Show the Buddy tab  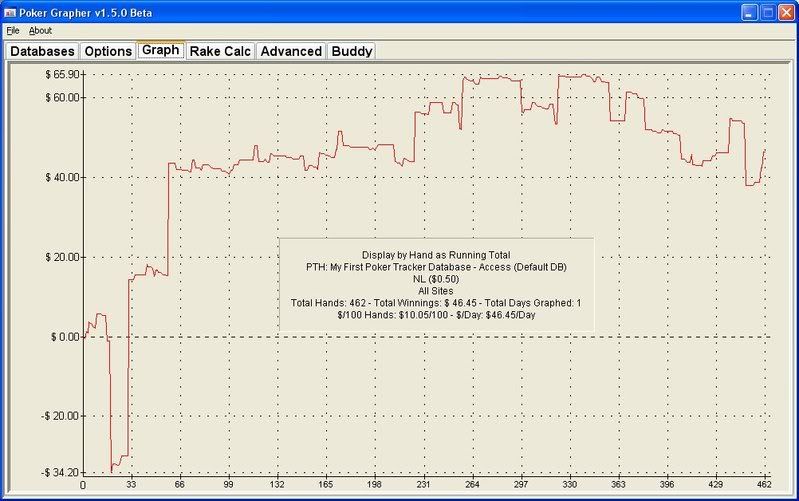pyautogui.click(x=351, y=51)
